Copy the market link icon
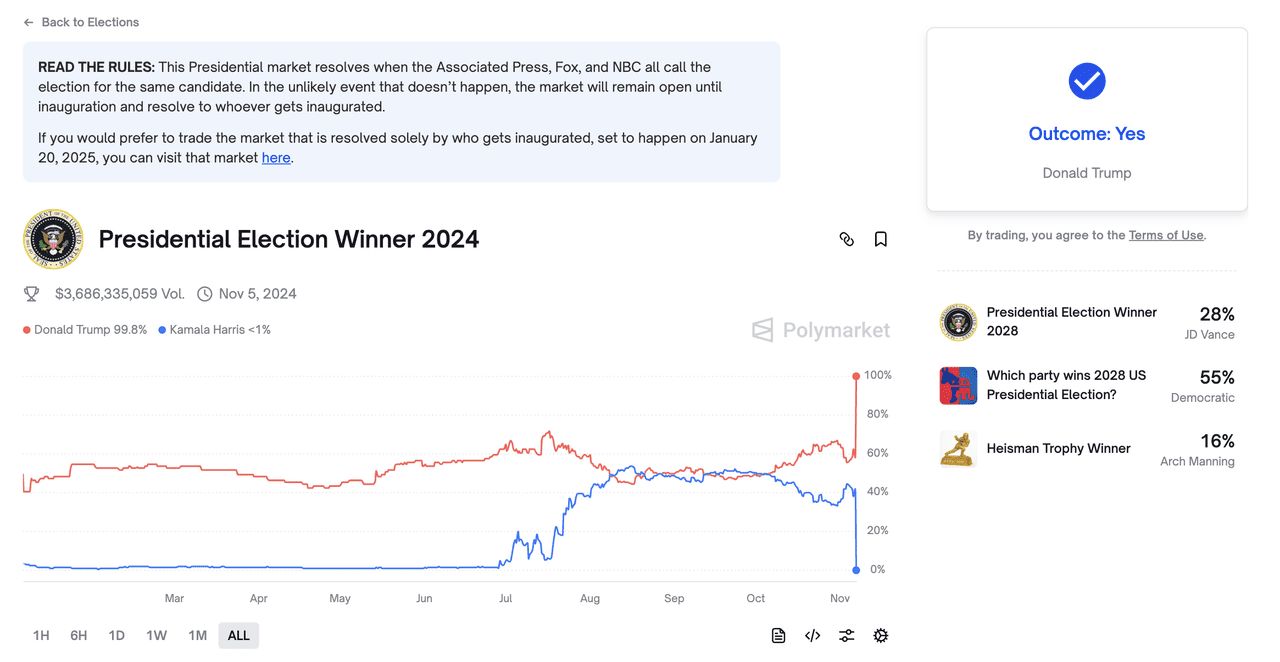 (847, 239)
